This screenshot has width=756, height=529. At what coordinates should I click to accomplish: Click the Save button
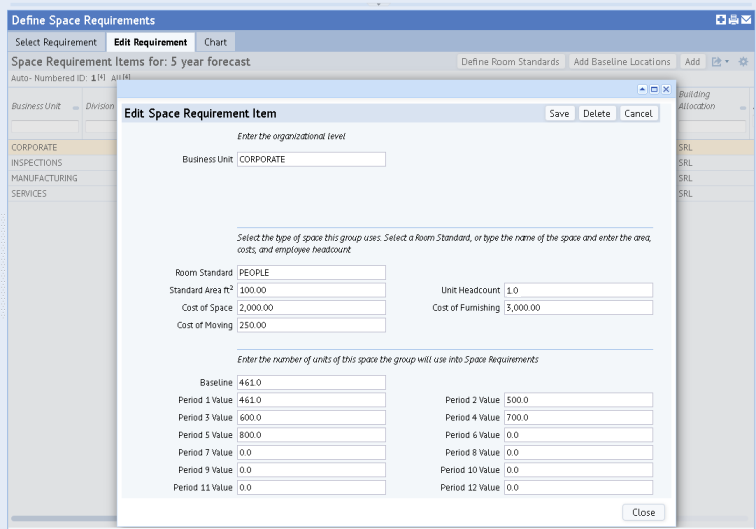(559, 114)
